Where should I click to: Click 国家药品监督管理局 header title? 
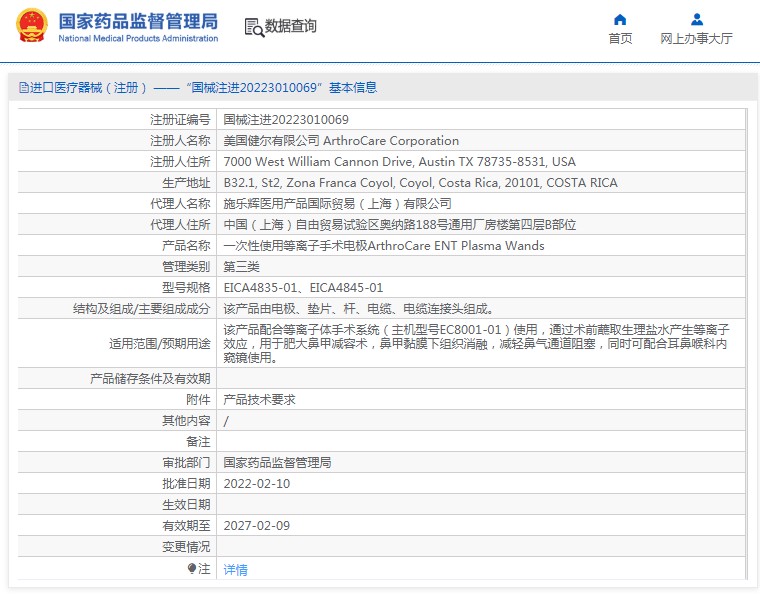pyautogui.click(x=138, y=21)
